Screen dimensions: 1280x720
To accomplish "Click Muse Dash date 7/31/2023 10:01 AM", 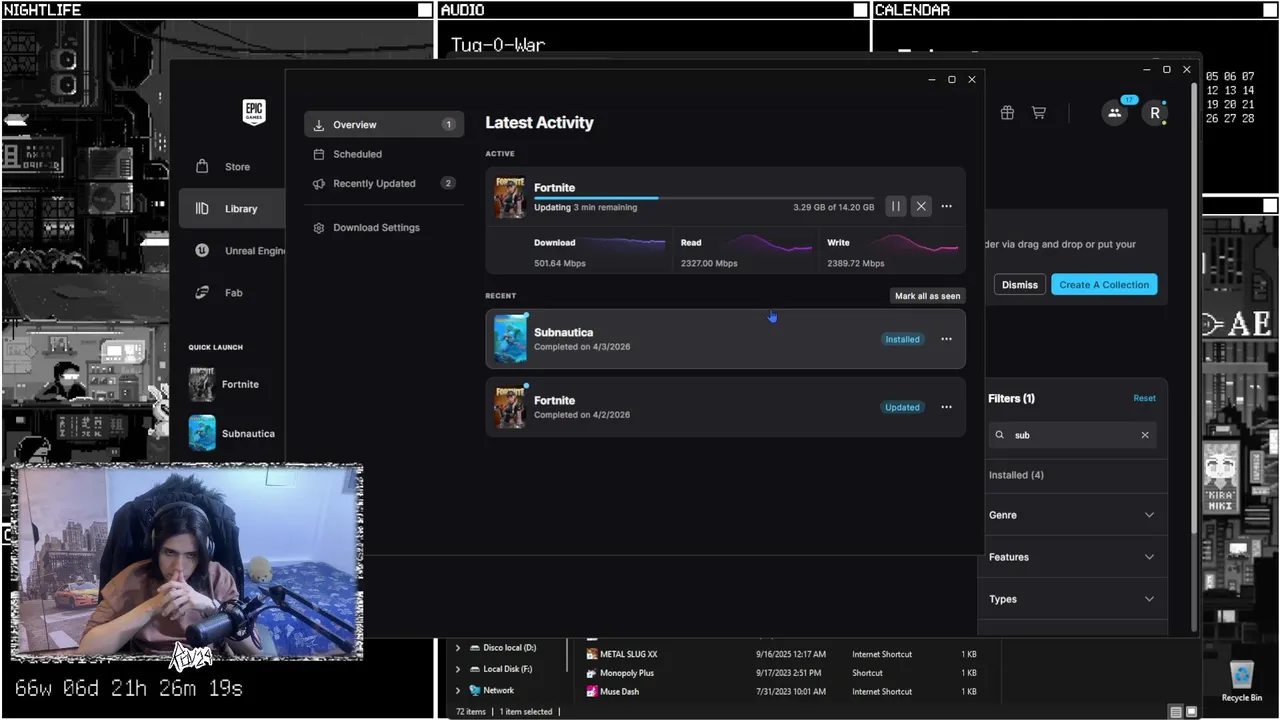I will click(791, 691).
